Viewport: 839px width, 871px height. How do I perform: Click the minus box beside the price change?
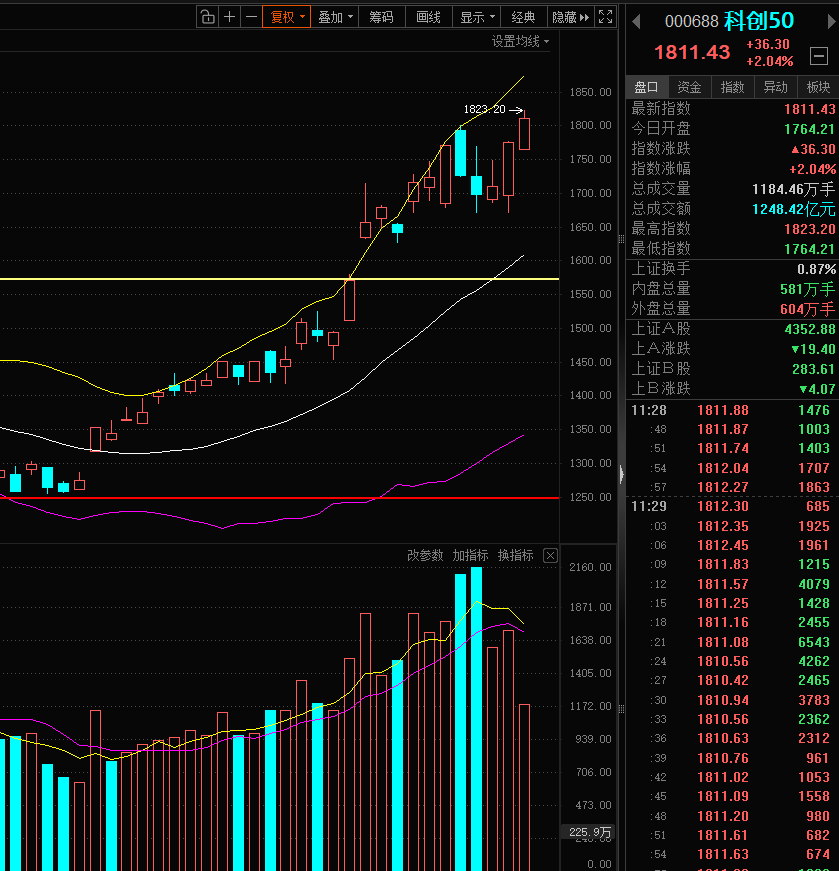coord(818,56)
